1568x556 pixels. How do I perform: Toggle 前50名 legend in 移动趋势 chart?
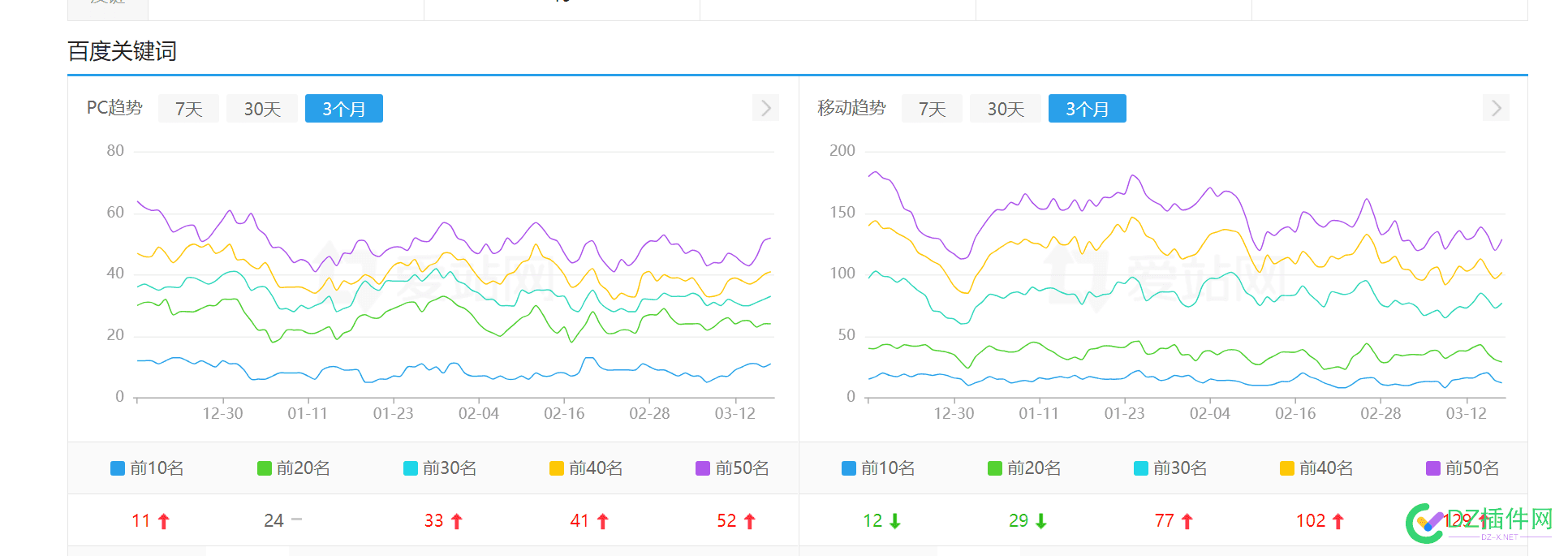(1462, 468)
